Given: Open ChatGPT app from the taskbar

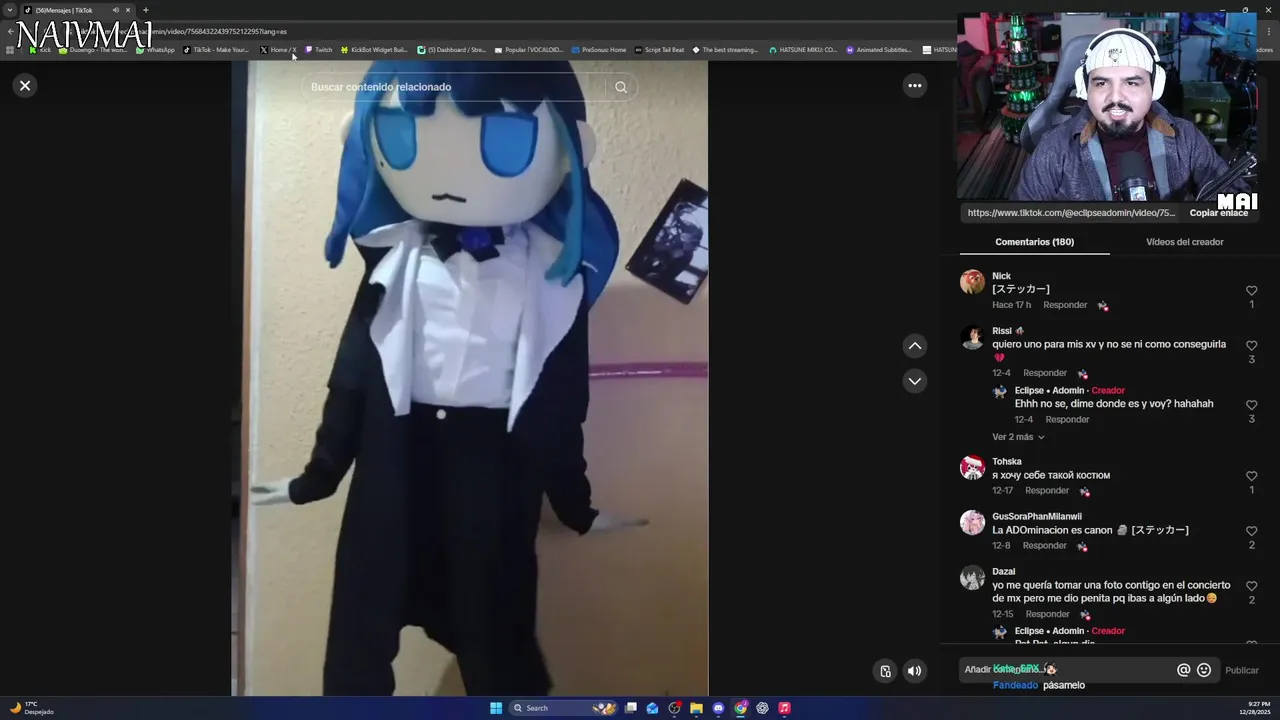Looking at the screenshot, I should (x=762, y=708).
